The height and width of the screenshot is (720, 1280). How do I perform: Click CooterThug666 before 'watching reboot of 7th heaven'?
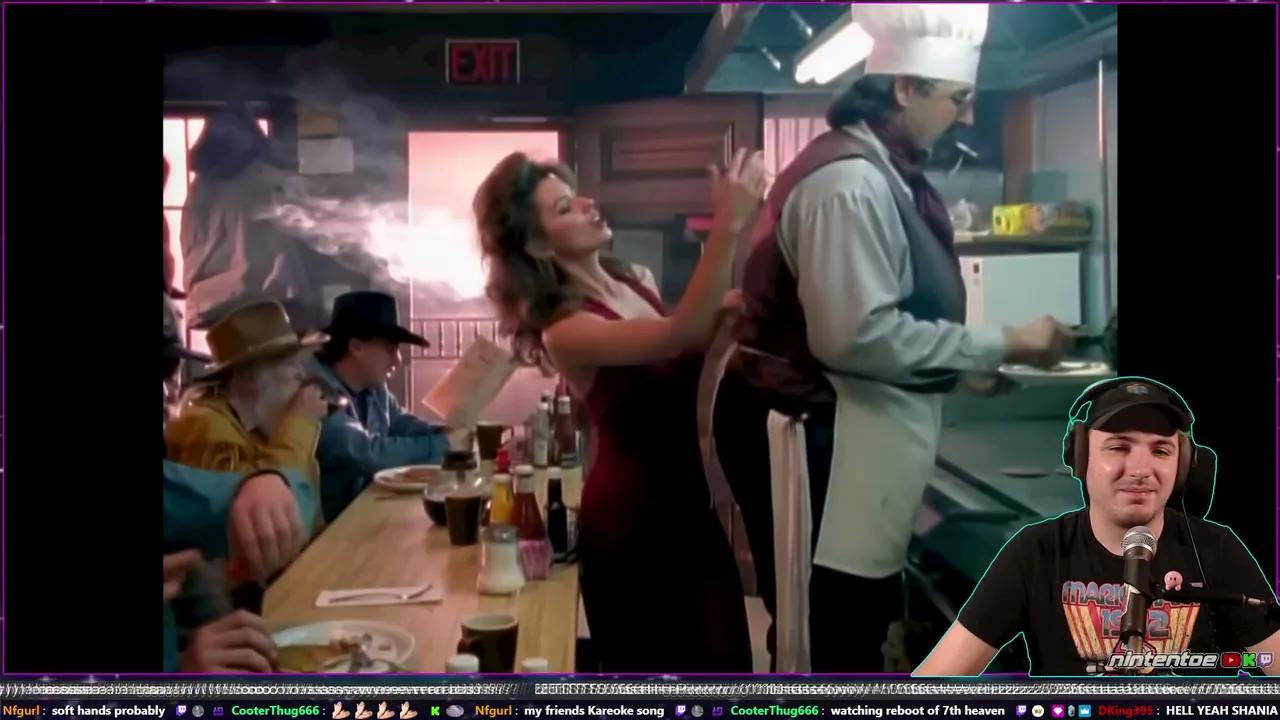pyautogui.click(x=775, y=711)
